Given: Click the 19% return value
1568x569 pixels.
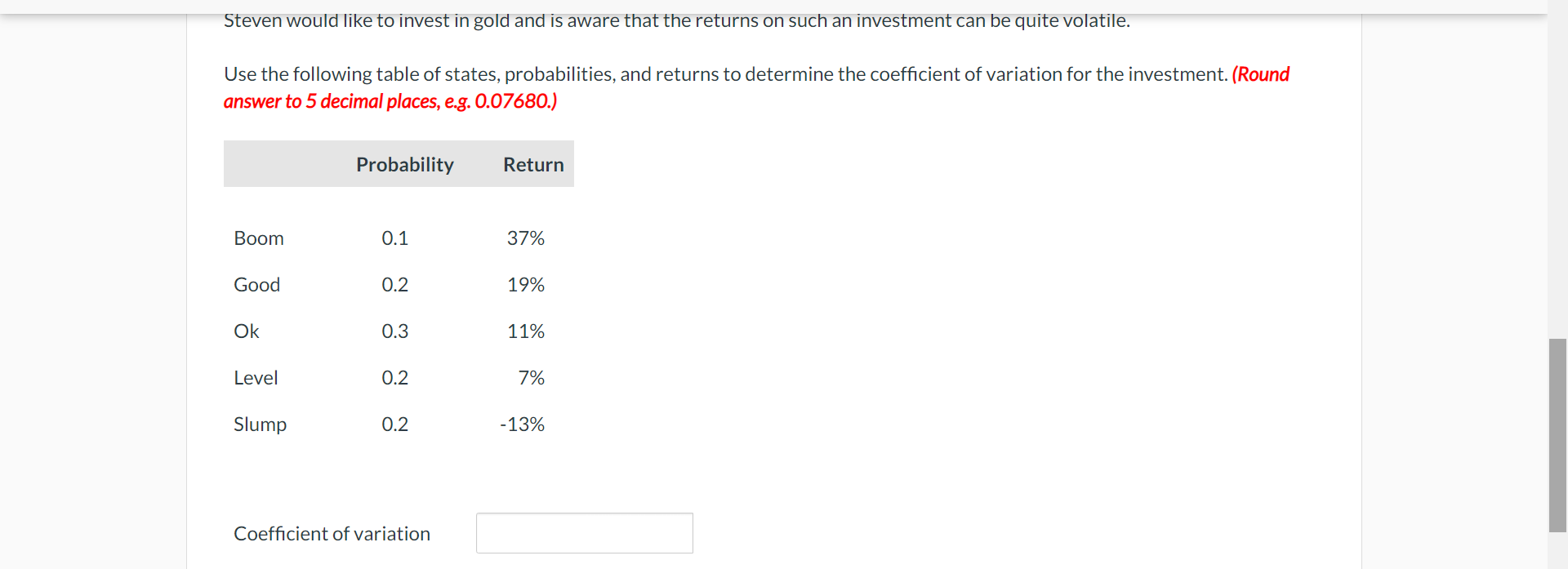Looking at the screenshot, I should [x=525, y=285].
